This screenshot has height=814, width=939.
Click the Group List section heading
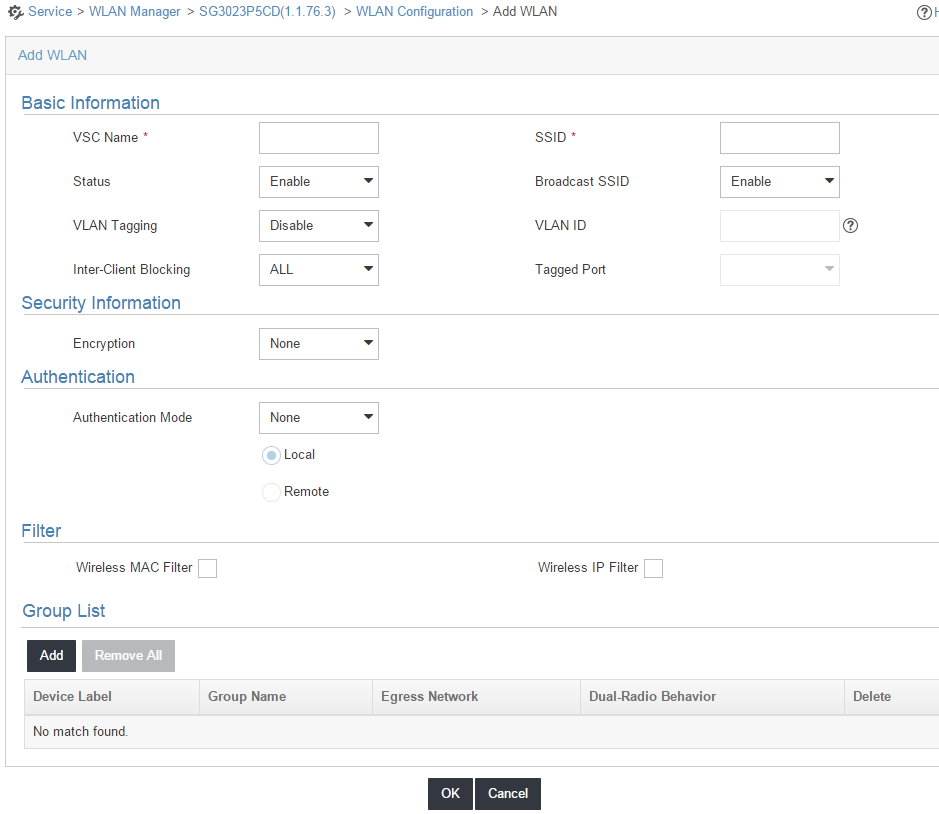click(63, 611)
